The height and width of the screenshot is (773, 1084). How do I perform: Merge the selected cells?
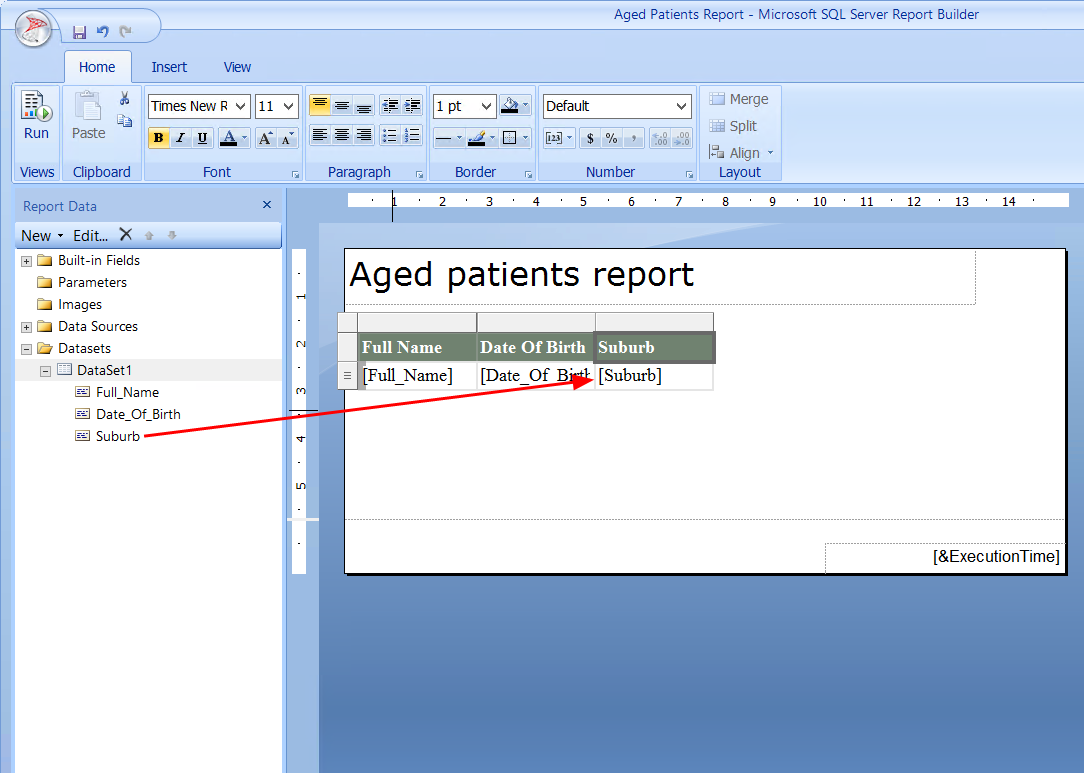[738, 99]
